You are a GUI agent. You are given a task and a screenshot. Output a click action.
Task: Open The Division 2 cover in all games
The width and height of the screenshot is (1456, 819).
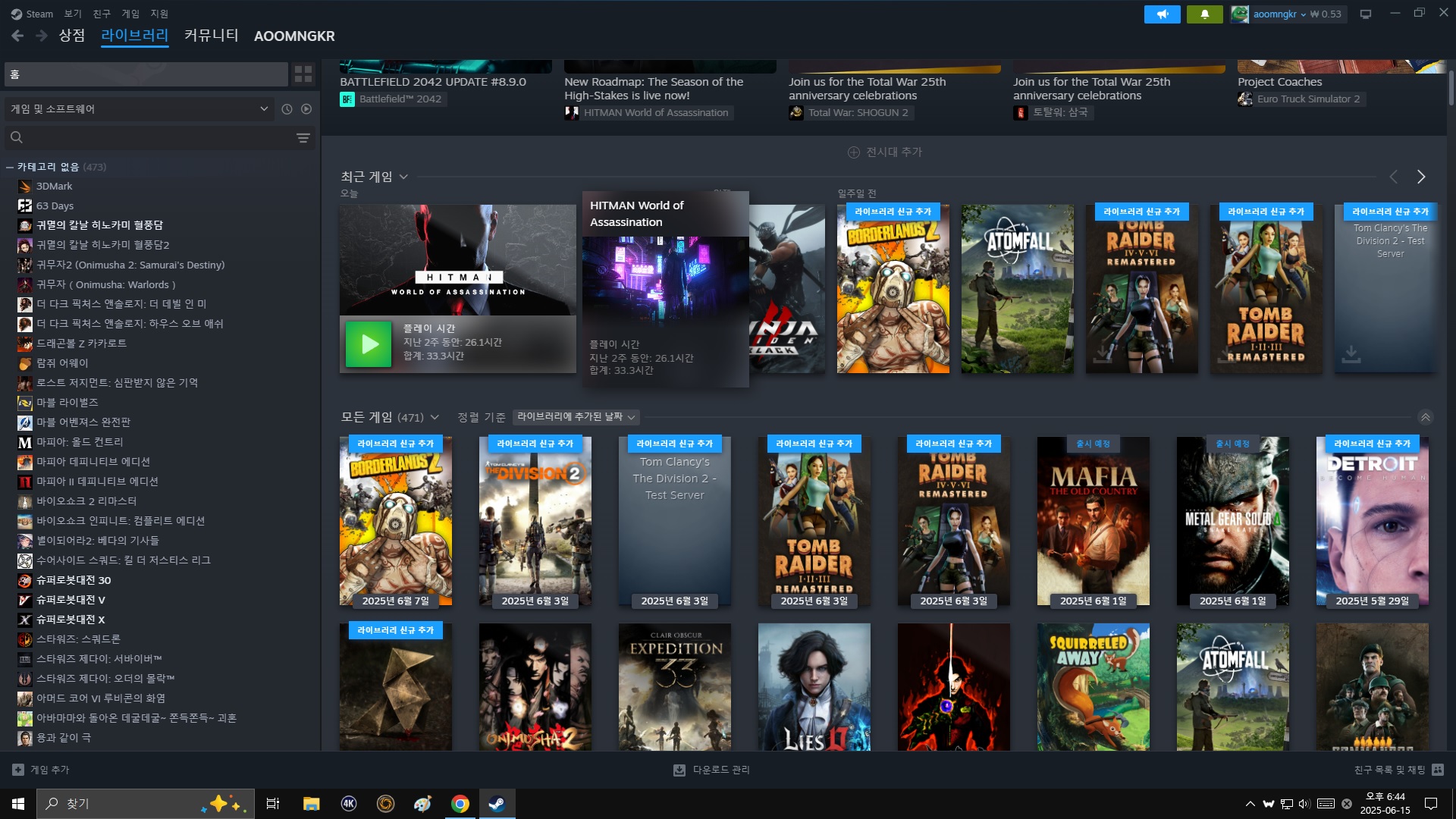535,522
